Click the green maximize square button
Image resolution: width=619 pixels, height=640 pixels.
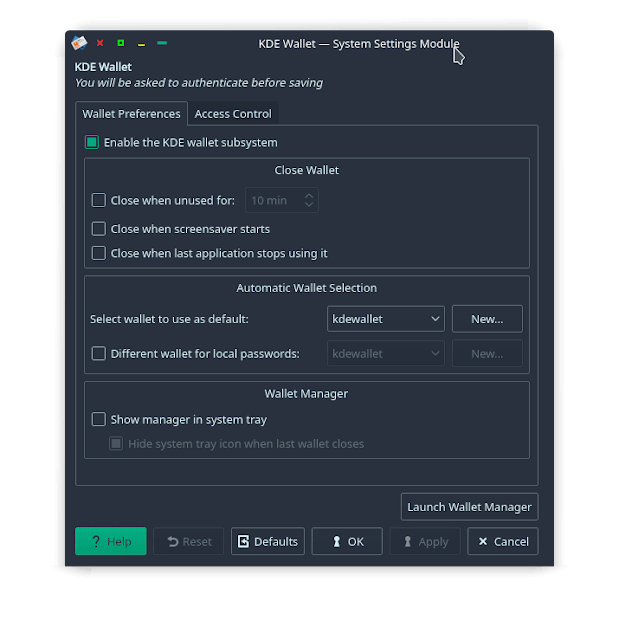[x=121, y=43]
